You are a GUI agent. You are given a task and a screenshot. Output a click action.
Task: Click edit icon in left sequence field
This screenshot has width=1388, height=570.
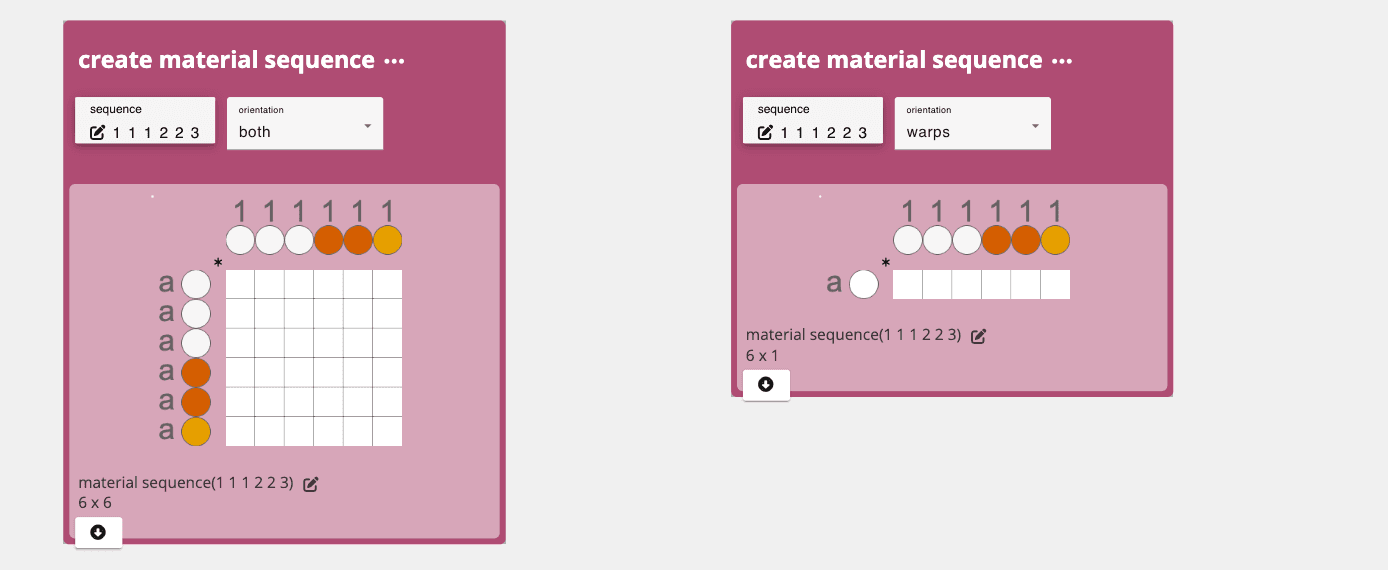click(x=98, y=133)
